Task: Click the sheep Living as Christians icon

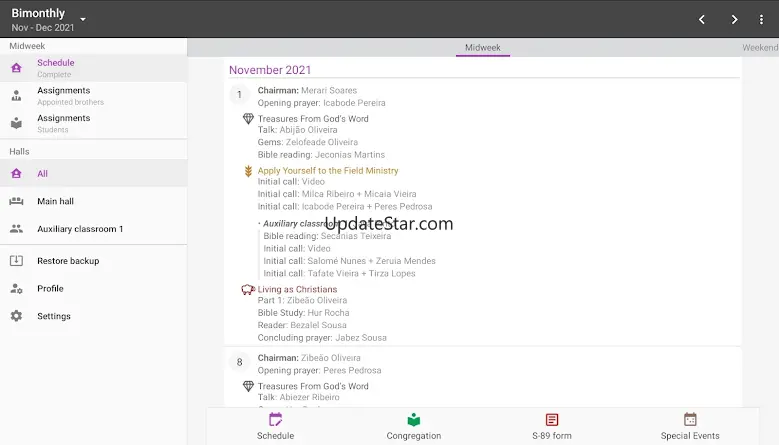Action: 247,289
